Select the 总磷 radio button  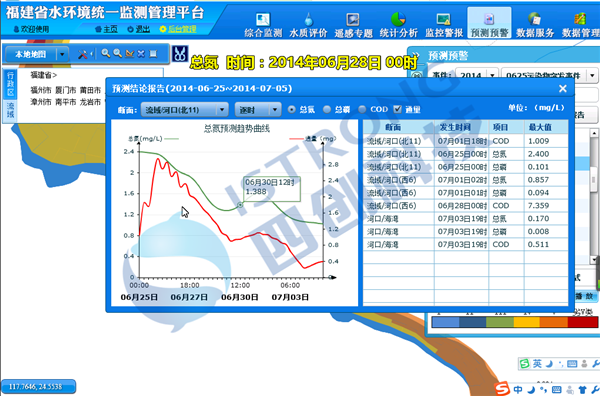327,109
